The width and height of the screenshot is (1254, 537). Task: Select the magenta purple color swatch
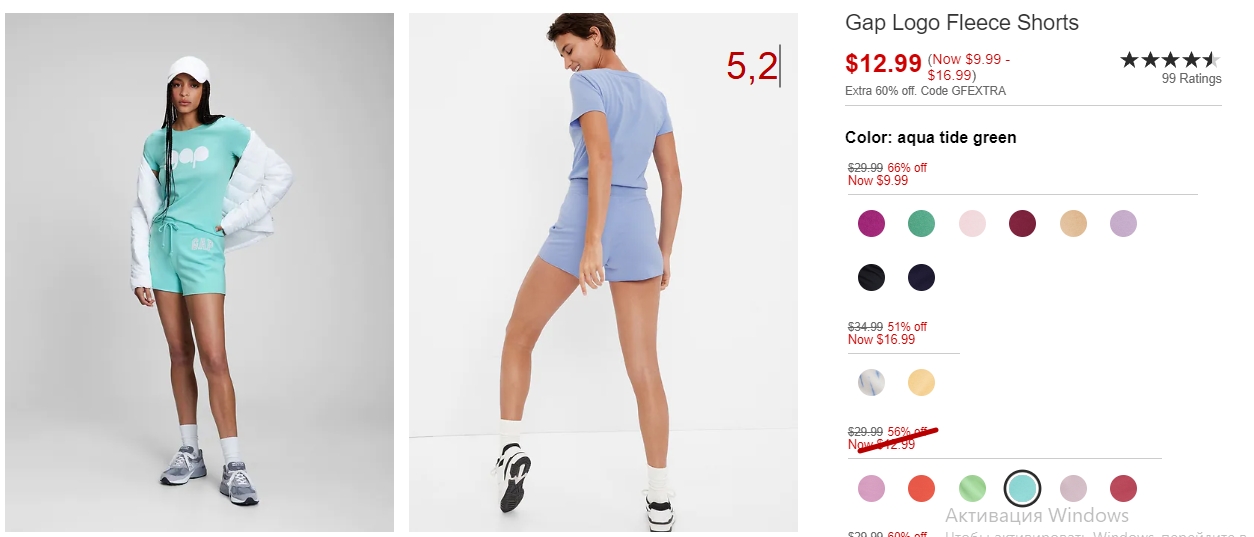click(x=871, y=224)
